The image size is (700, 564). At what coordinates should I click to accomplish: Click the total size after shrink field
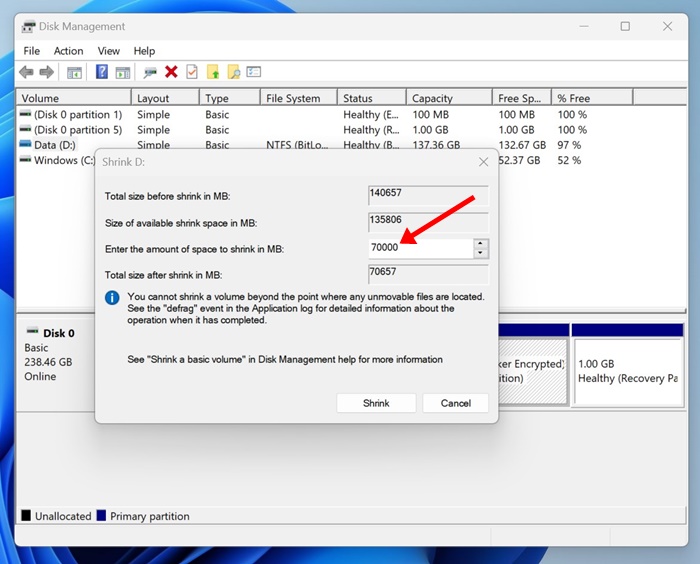pos(428,274)
